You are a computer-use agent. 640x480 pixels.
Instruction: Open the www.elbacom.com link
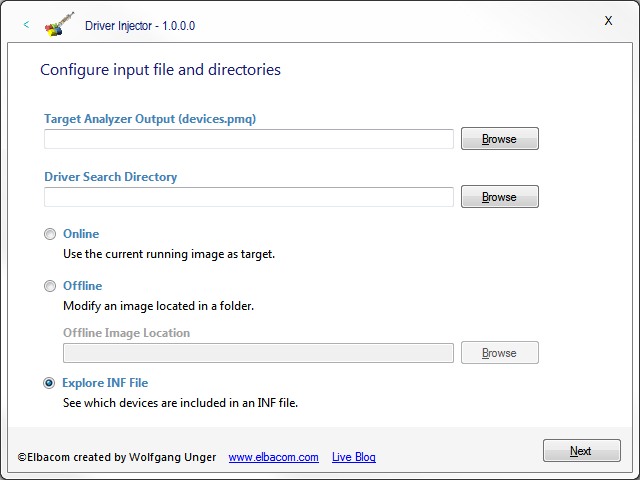pyautogui.click(x=273, y=457)
